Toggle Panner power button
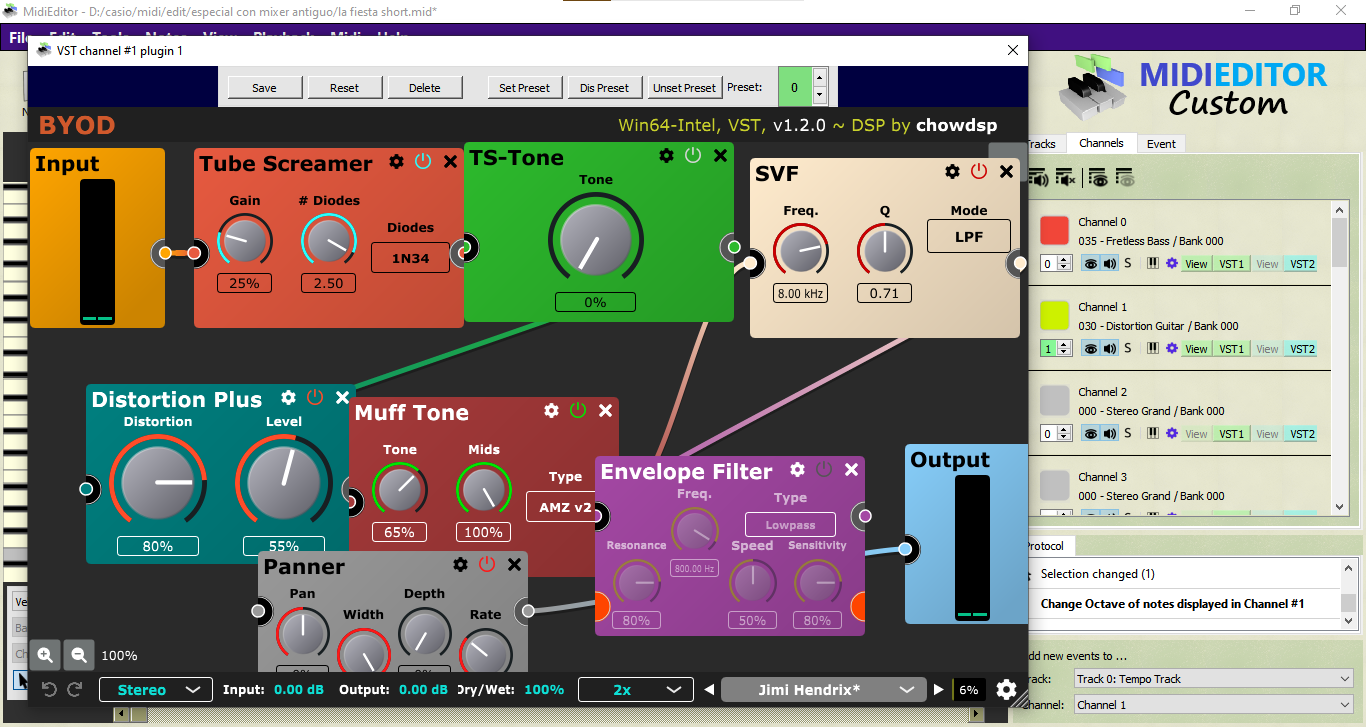The width and height of the screenshot is (1366, 727). click(x=487, y=564)
